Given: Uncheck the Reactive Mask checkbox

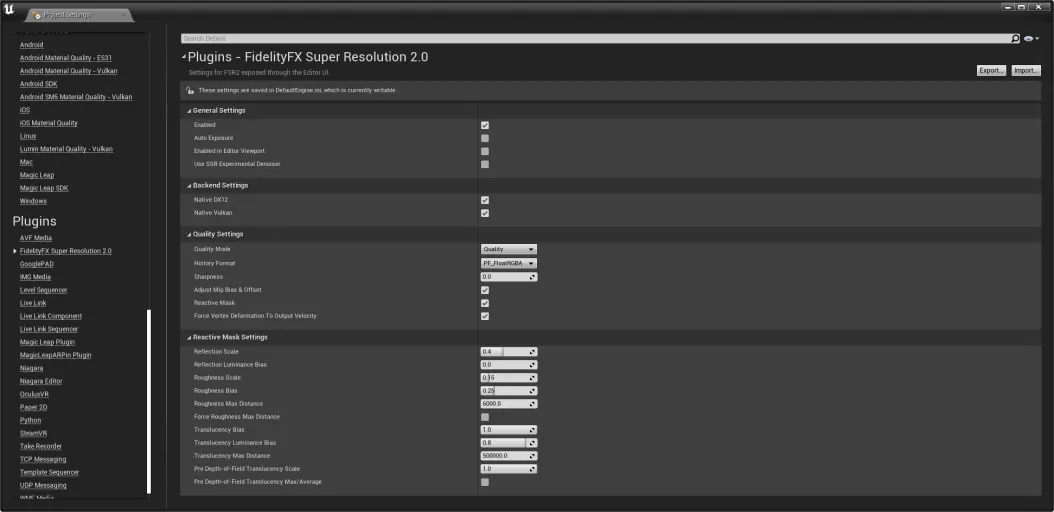Looking at the screenshot, I should pyautogui.click(x=485, y=303).
